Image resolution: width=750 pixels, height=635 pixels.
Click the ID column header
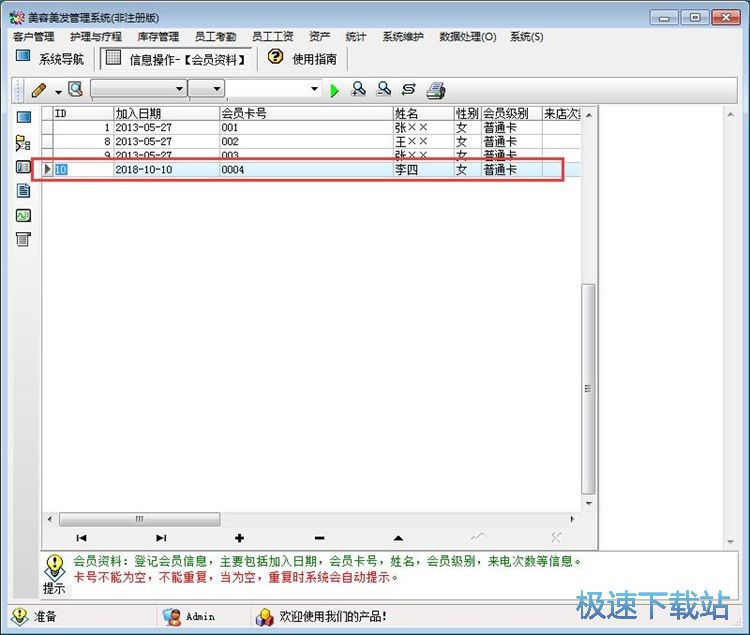(83, 113)
